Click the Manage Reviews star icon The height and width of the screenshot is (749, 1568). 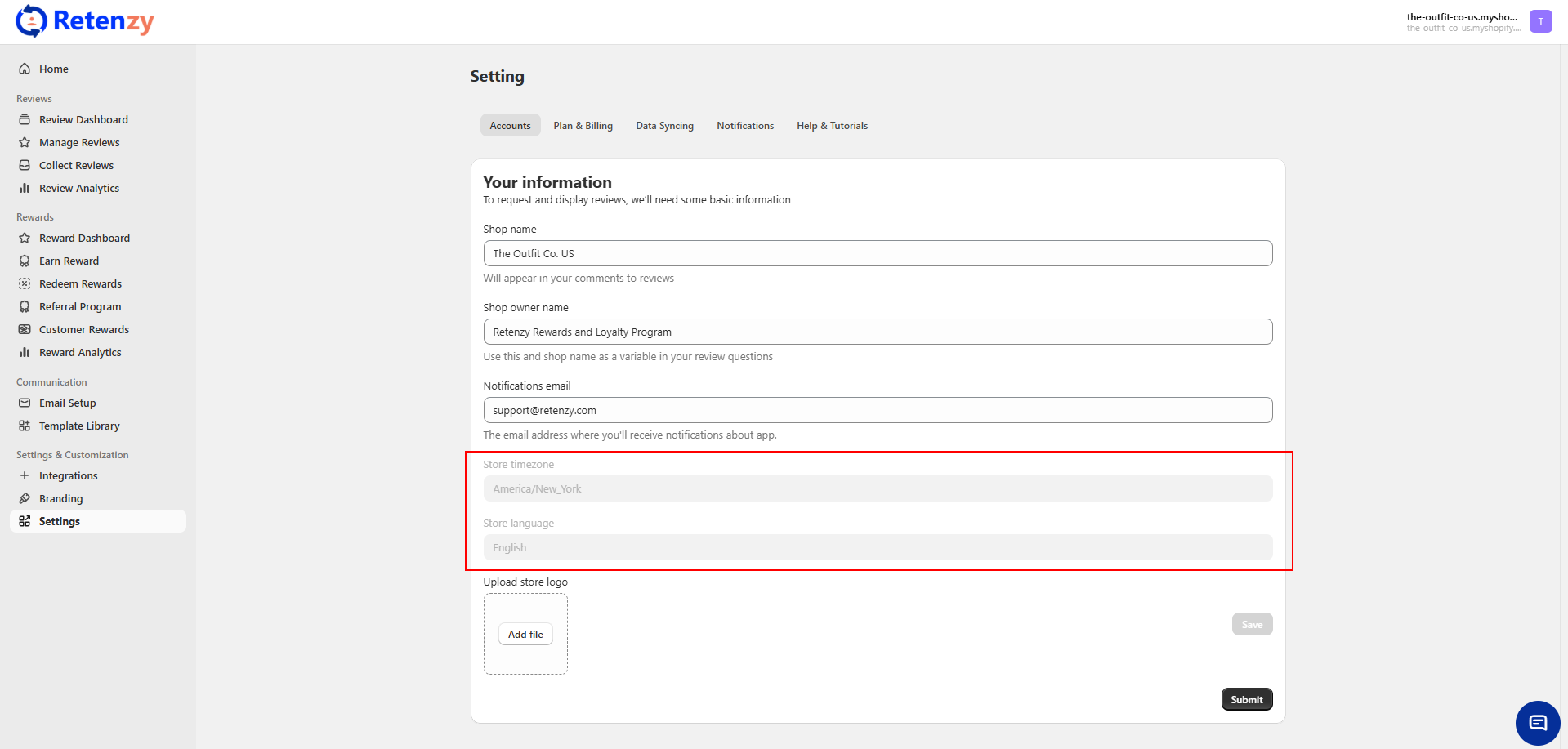click(x=25, y=143)
